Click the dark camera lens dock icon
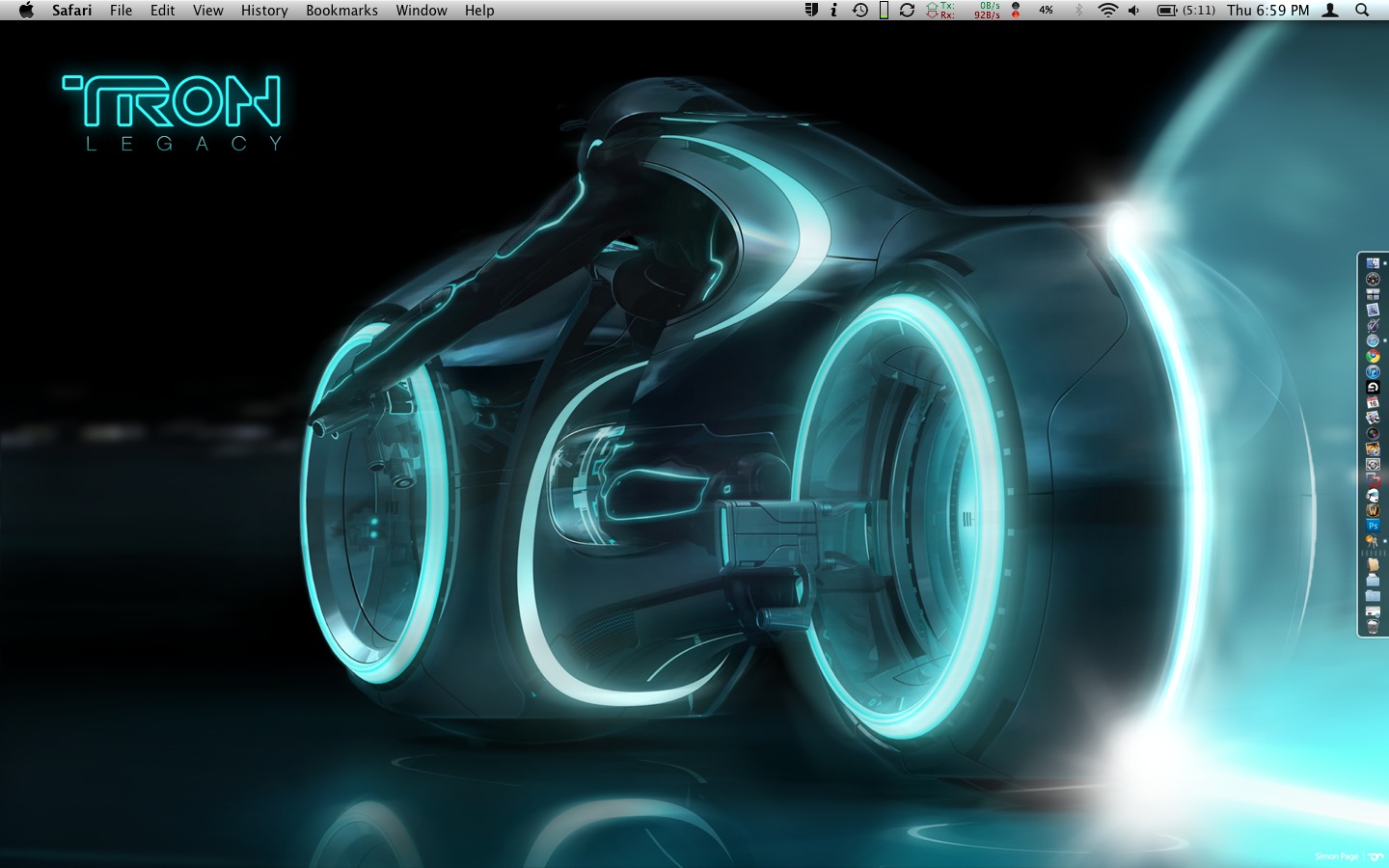The width and height of the screenshot is (1389, 868). click(1373, 433)
